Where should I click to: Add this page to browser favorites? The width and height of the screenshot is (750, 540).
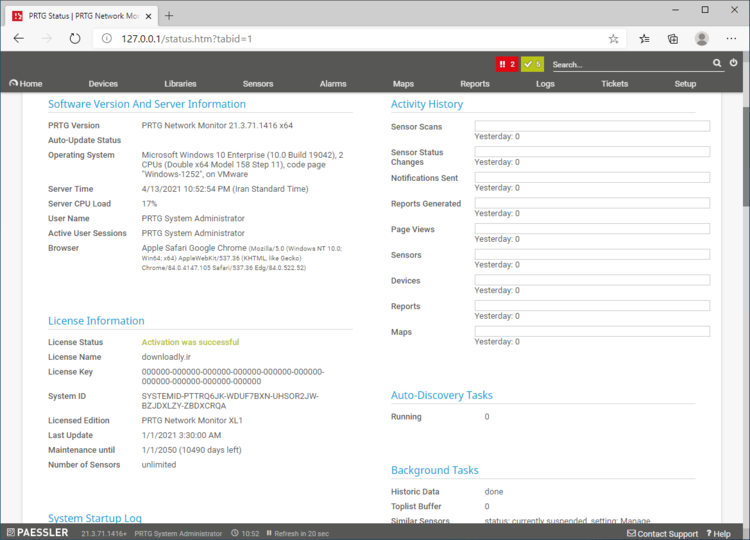tap(613, 38)
